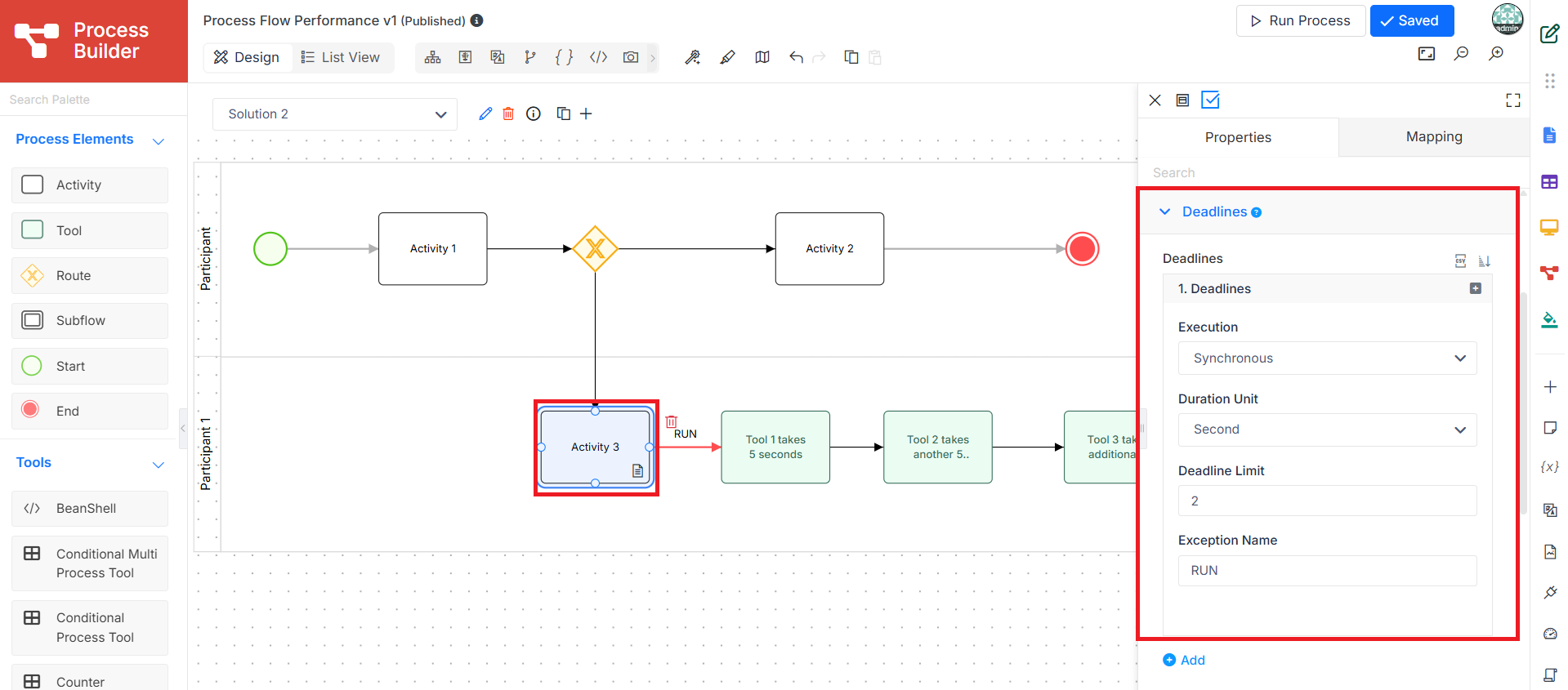The height and width of the screenshot is (690, 1568).
Task: Open the Solution 2 dropdown
Action: click(x=335, y=114)
